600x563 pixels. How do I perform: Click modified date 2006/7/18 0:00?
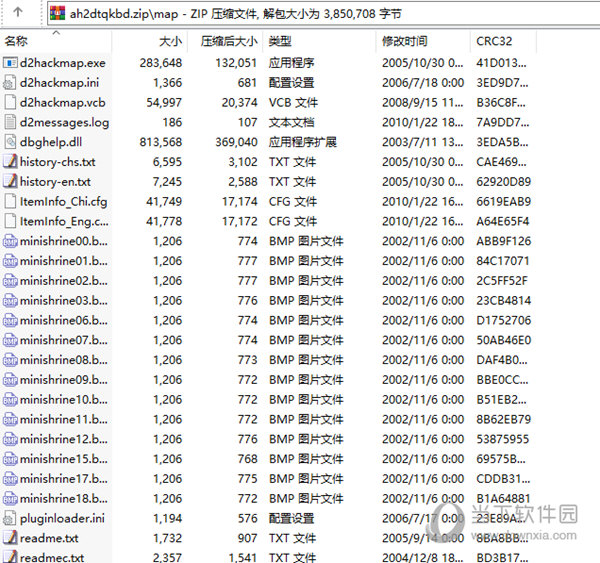coord(423,83)
